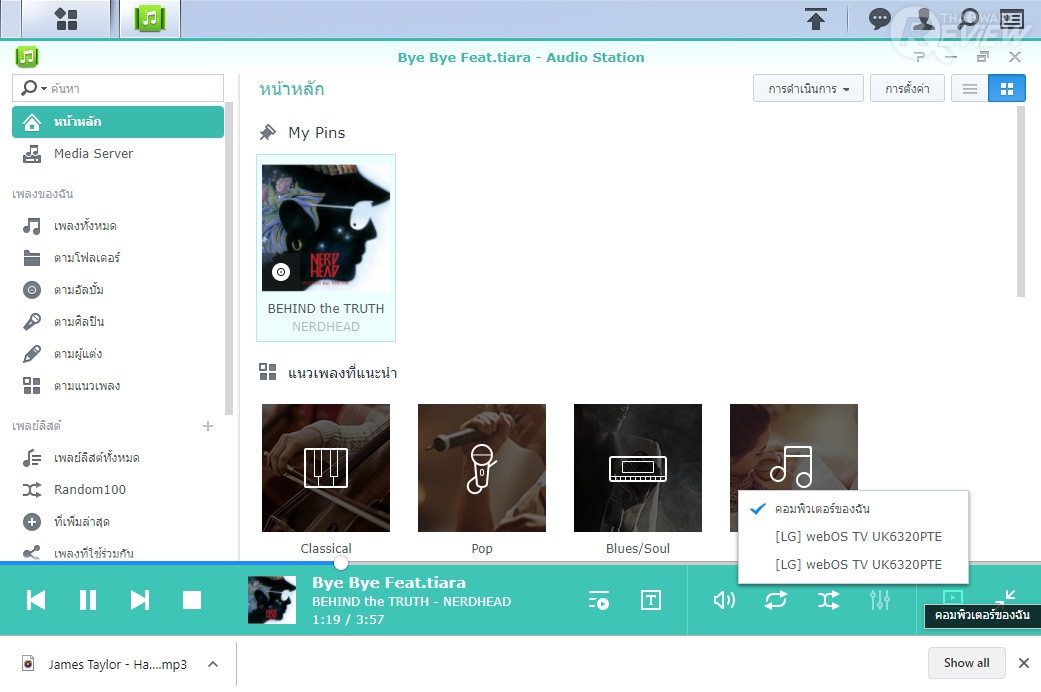Open Media Server in sidebar
1041x692 pixels.
(x=118, y=153)
